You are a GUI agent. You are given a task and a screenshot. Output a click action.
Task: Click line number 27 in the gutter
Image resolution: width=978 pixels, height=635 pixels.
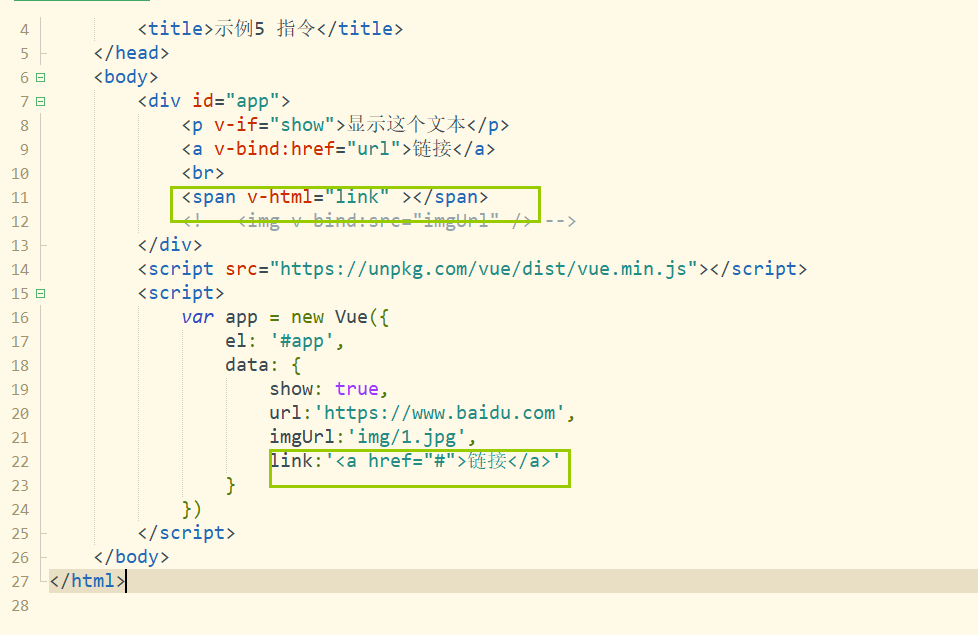coord(20,581)
